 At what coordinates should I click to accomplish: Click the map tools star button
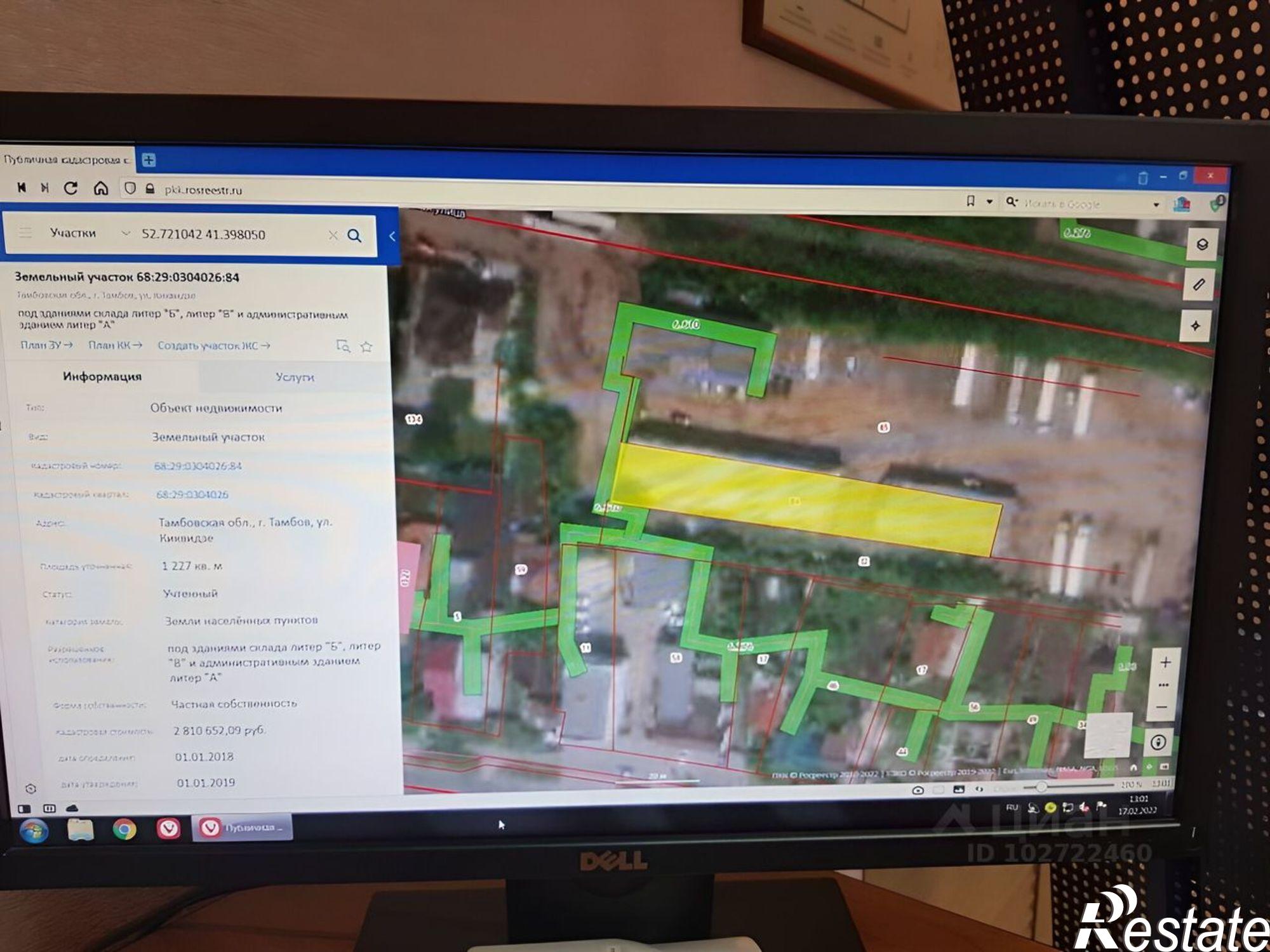pos(1196,326)
